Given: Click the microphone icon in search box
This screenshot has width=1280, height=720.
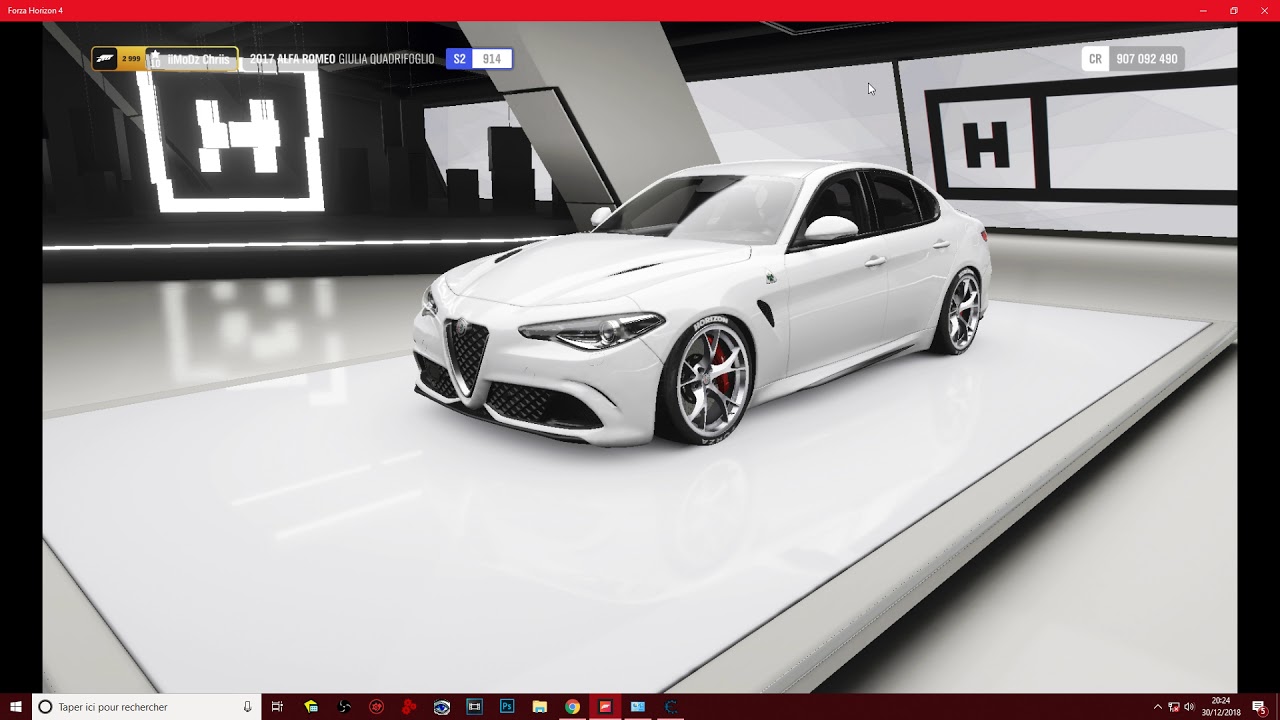Looking at the screenshot, I should (247, 707).
